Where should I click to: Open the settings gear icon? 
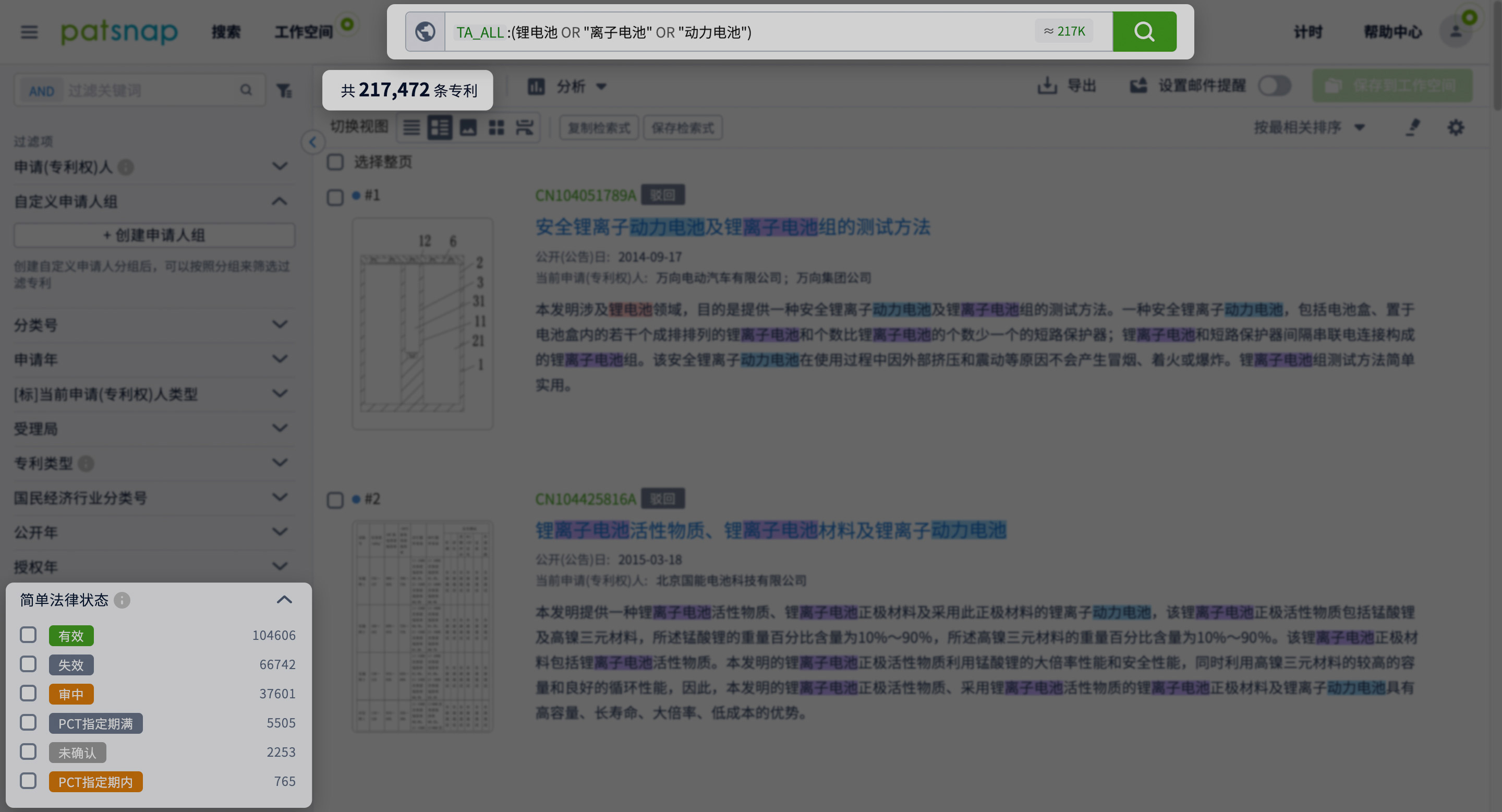coord(1456,127)
